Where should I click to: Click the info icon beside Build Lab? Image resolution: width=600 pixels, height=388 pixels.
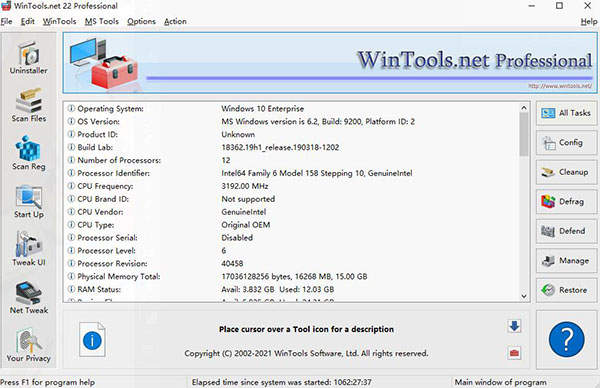pyautogui.click(x=71, y=147)
